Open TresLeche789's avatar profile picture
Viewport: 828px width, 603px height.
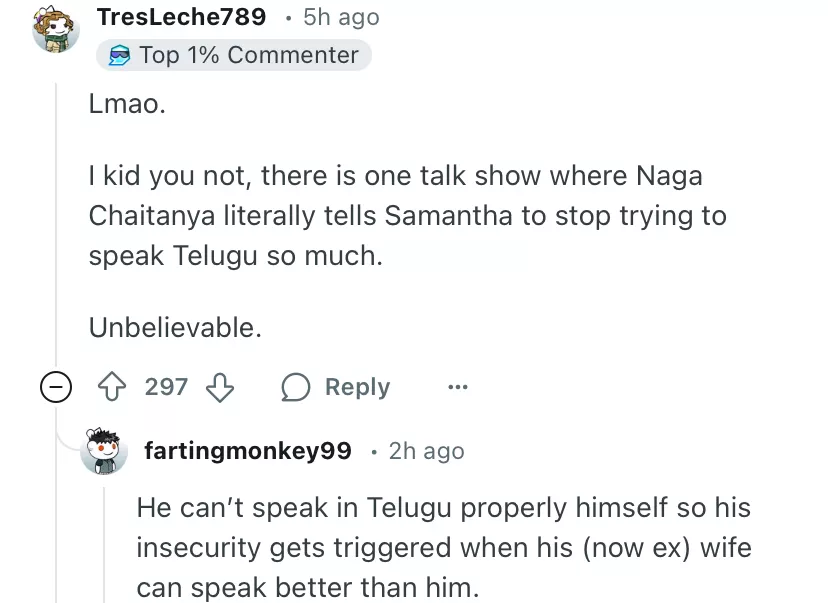coord(55,29)
